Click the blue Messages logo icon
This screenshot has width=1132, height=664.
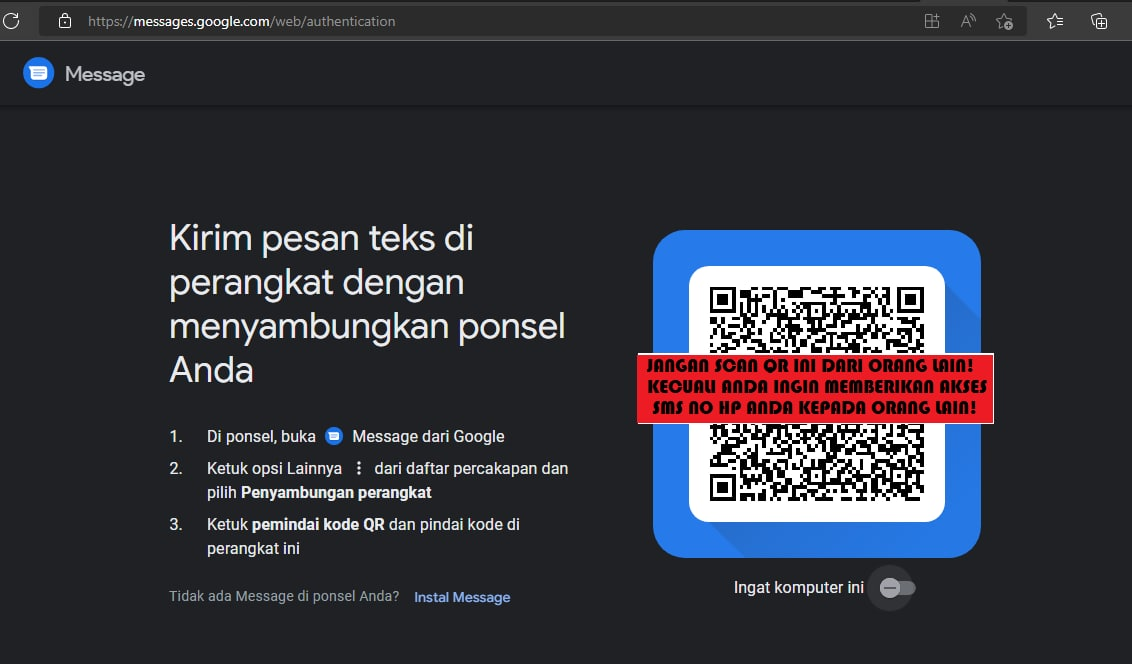pos(38,73)
